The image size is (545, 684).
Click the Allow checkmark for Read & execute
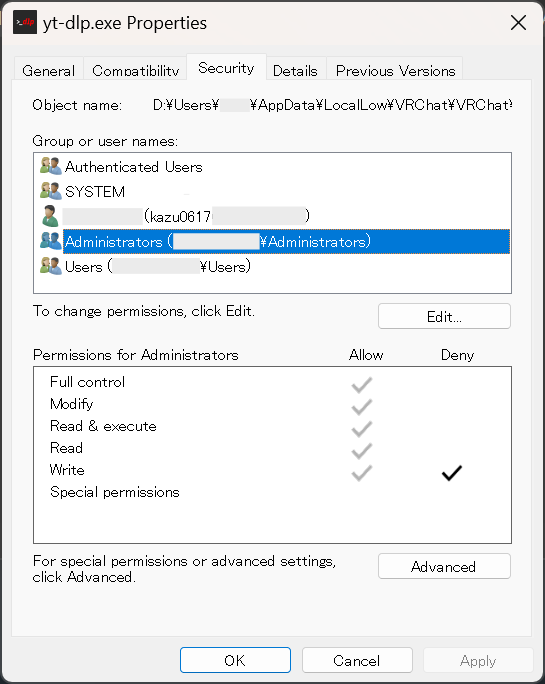pyautogui.click(x=362, y=429)
